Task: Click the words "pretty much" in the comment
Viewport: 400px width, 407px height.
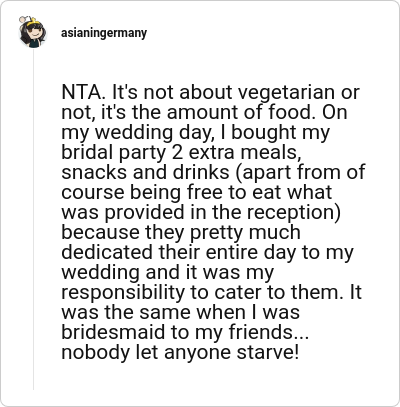Action: click(245, 232)
